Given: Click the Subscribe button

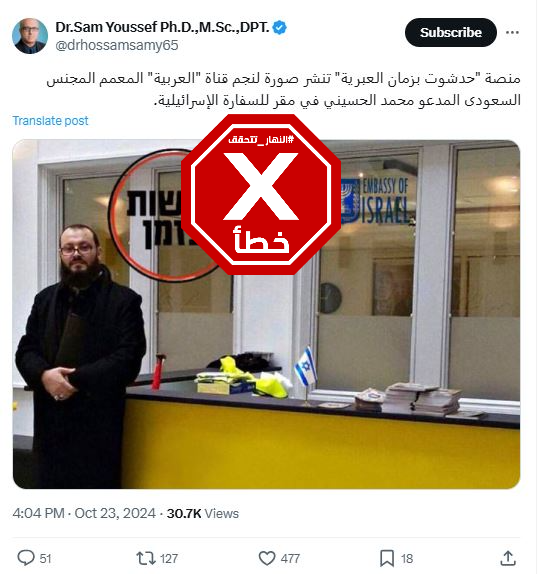Looking at the screenshot, I should (x=451, y=33).
